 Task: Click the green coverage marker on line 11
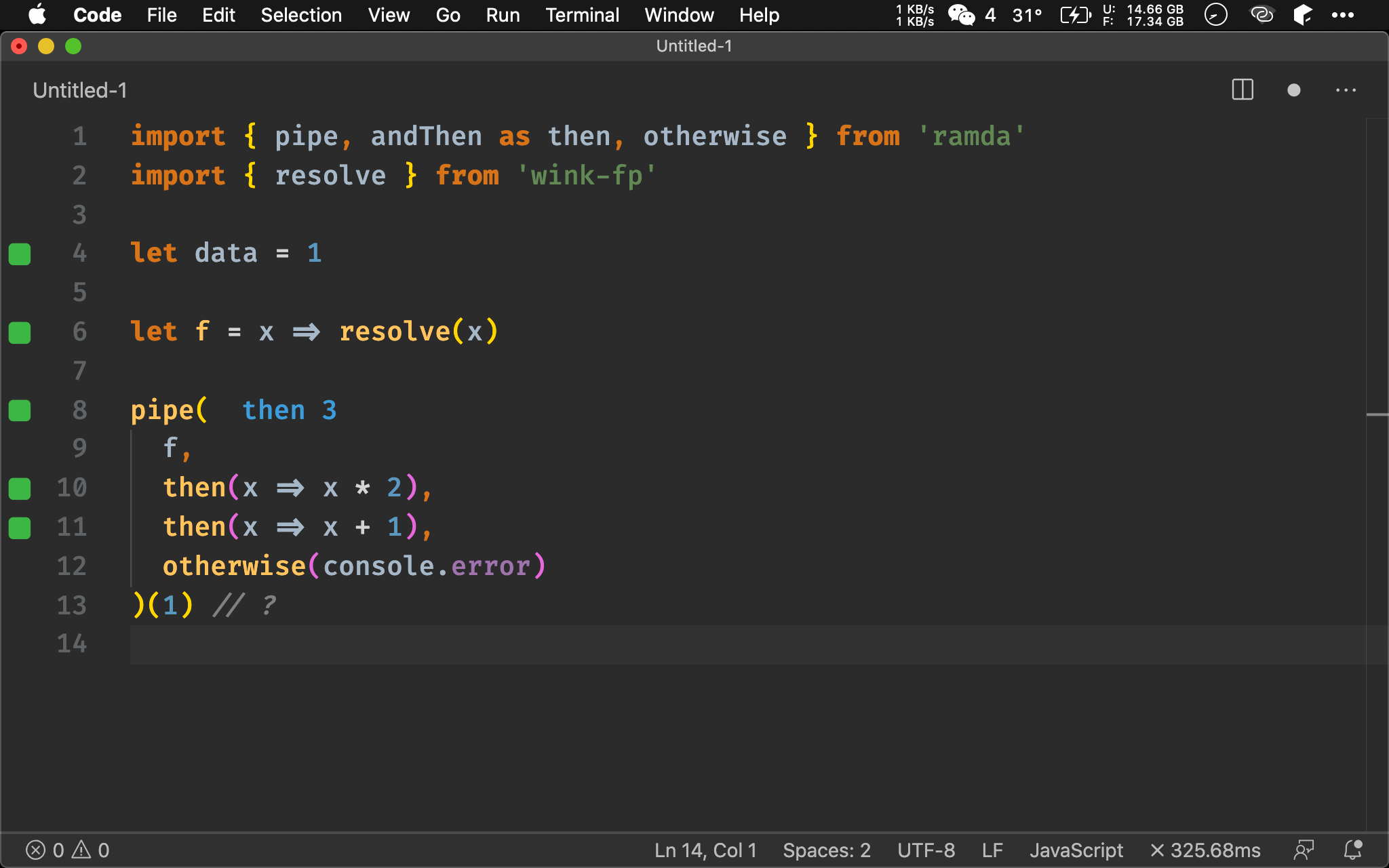[20, 528]
